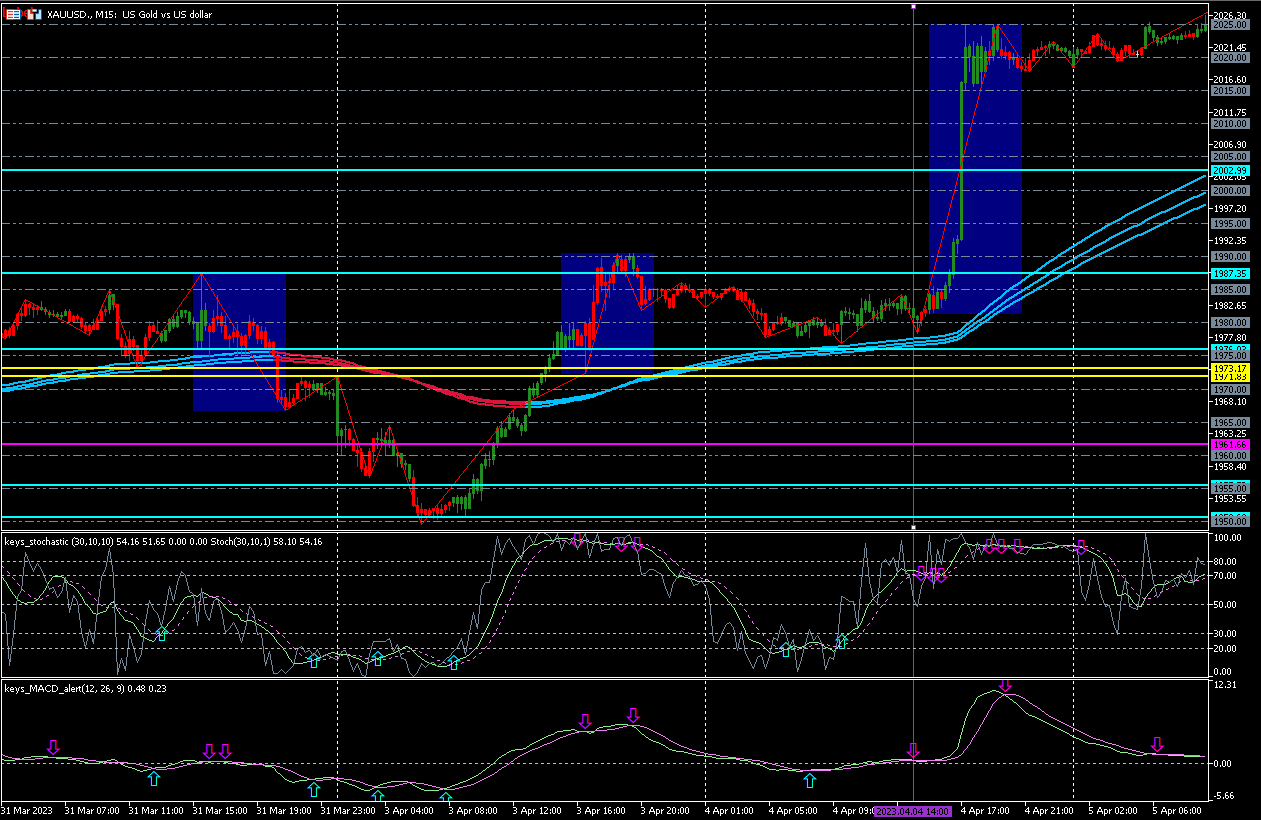This screenshot has height=820, width=1261.
Task: Click the 2010.00 round-number price label
Action: tap(1229, 124)
